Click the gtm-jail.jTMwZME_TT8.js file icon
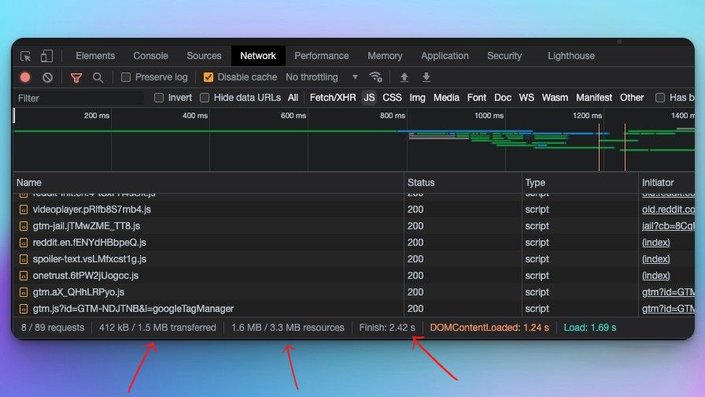Image resolution: width=705 pixels, height=397 pixels. (23, 226)
